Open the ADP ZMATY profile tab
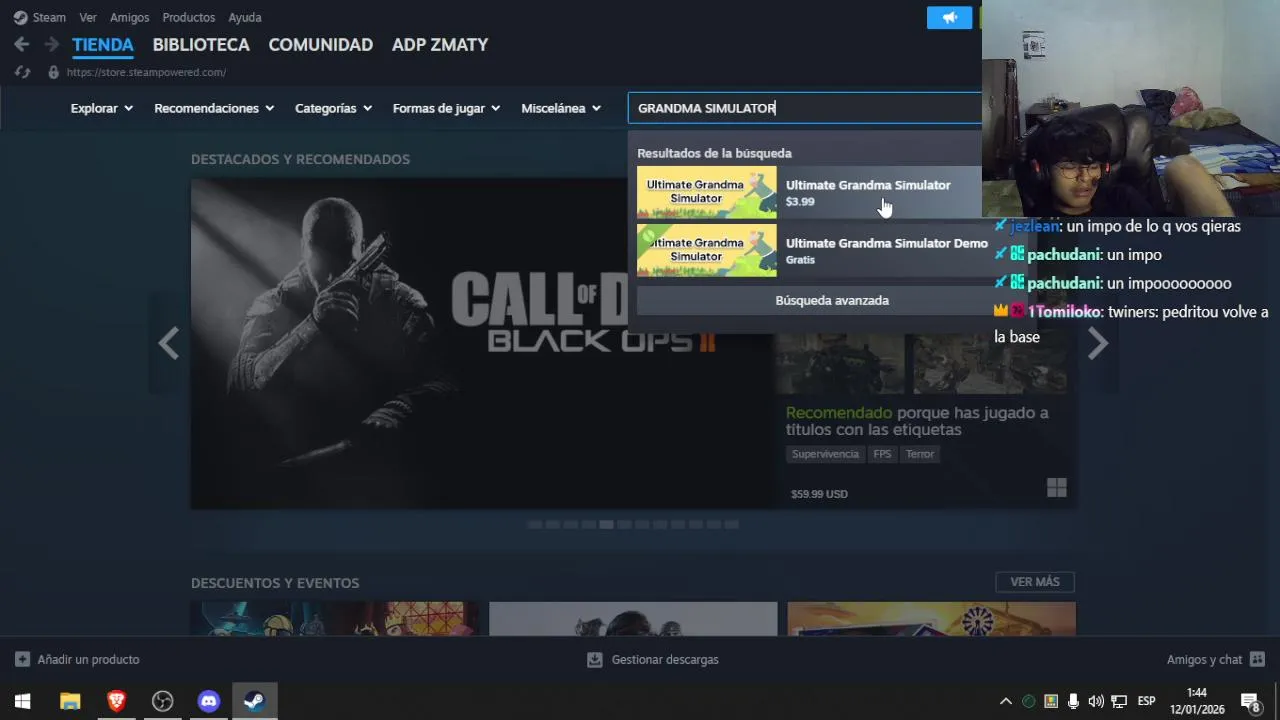 pos(440,44)
